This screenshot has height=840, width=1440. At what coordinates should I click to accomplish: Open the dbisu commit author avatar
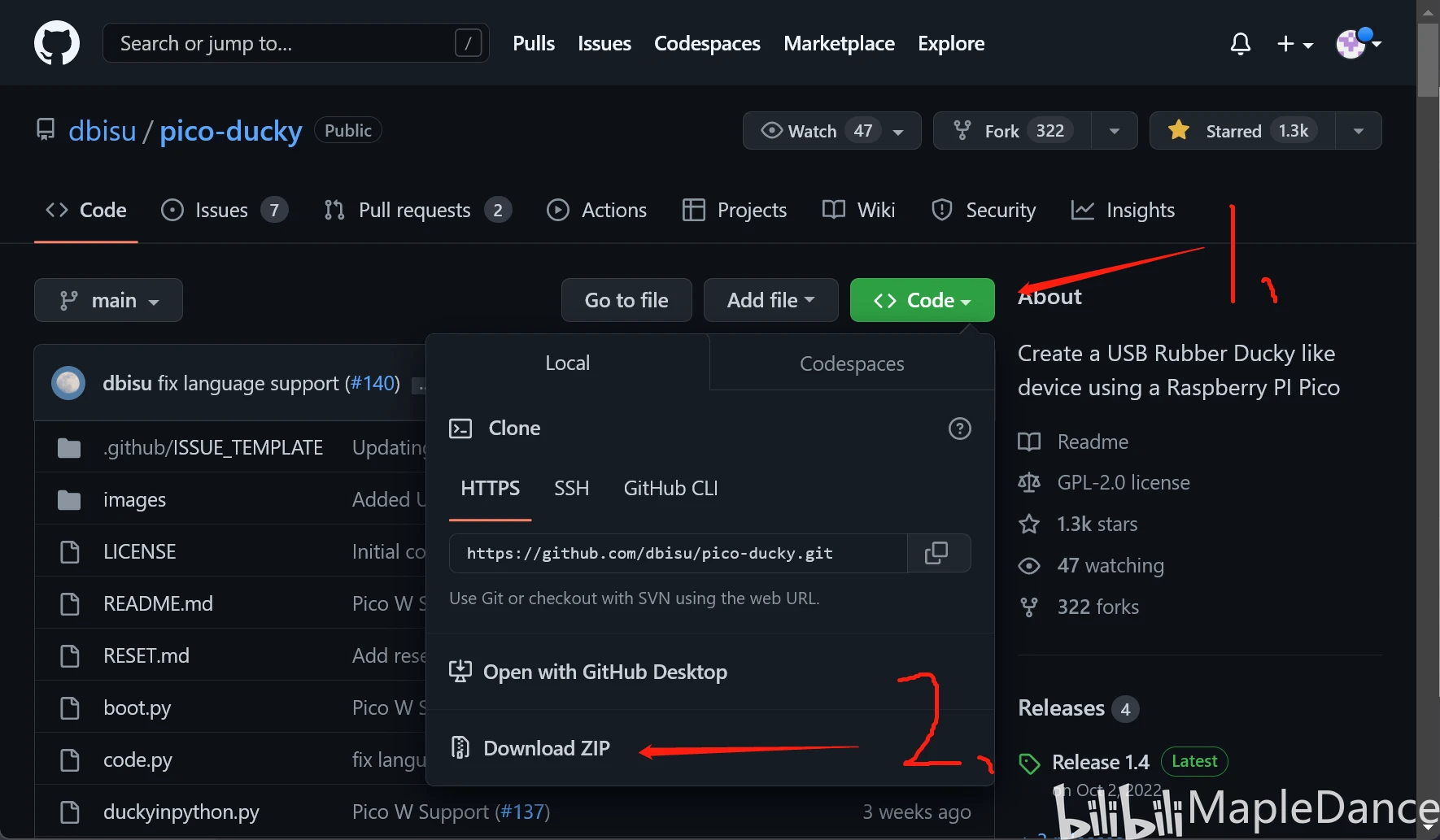click(68, 383)
